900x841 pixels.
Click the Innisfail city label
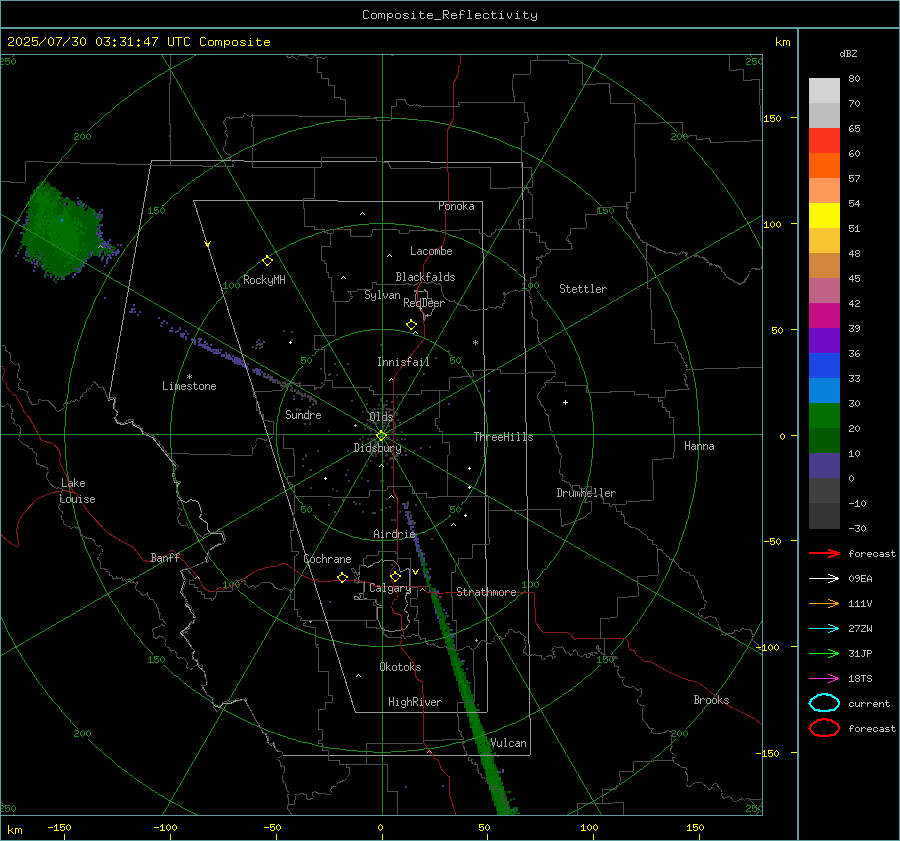coord(403,362)
